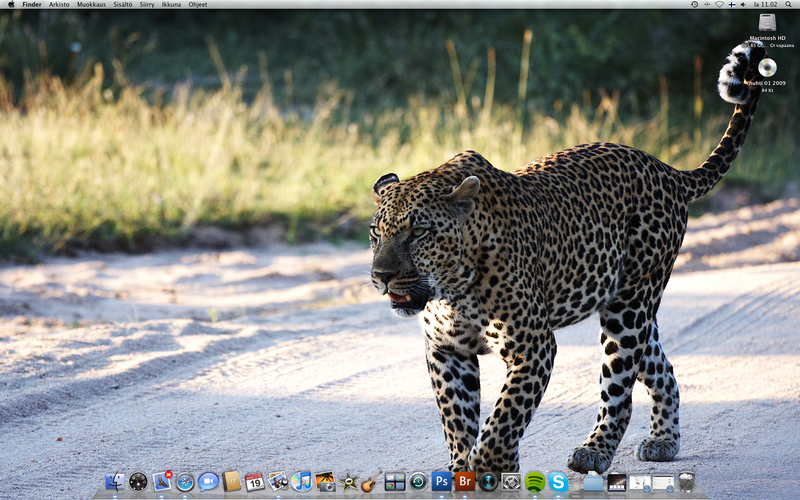Open the camera lens app icon in Dock
This screenshot has width=800, height=500.
488,481
